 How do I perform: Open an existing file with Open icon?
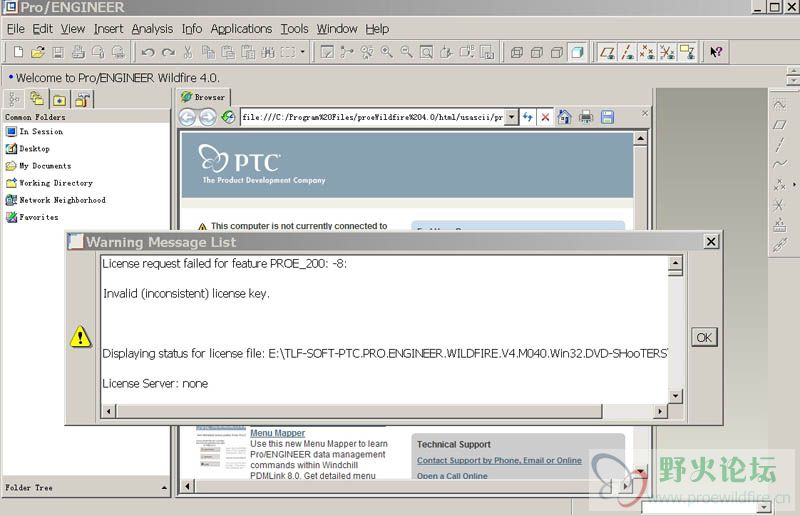coord(38,52)
